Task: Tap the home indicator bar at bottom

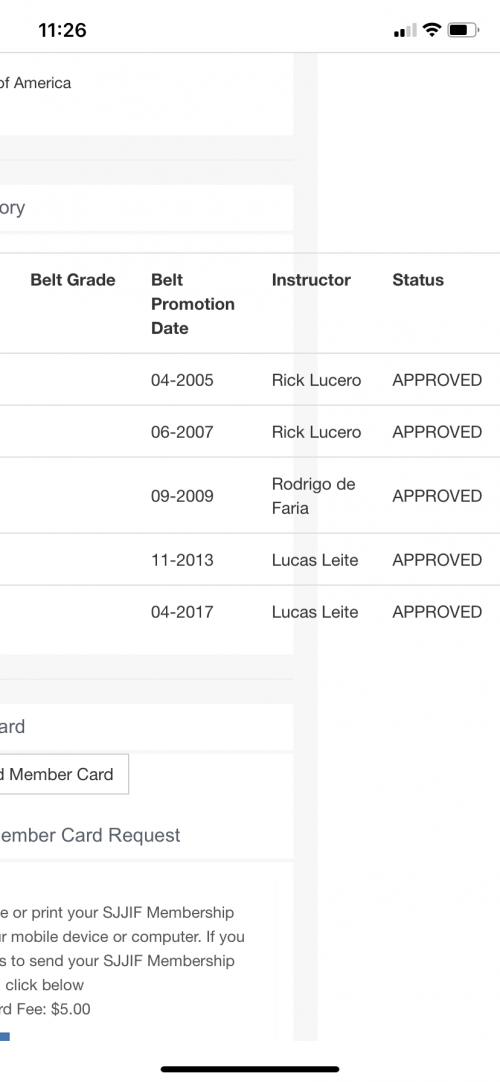Action: [x=250, y=1070]
